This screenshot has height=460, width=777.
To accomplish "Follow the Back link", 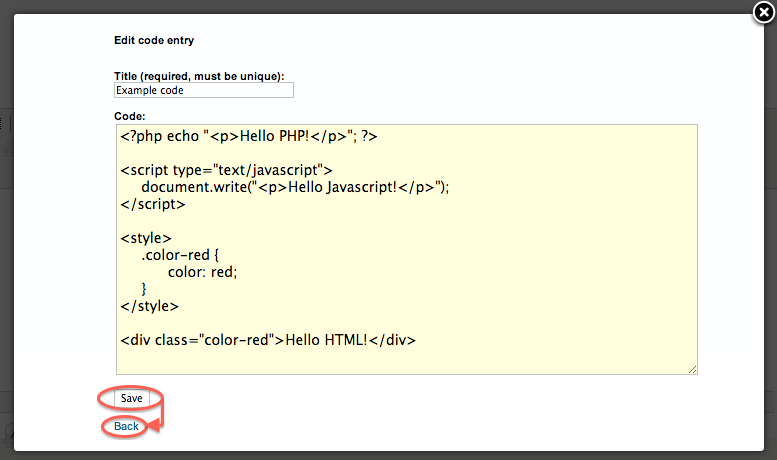I will (x=126, y=426).
